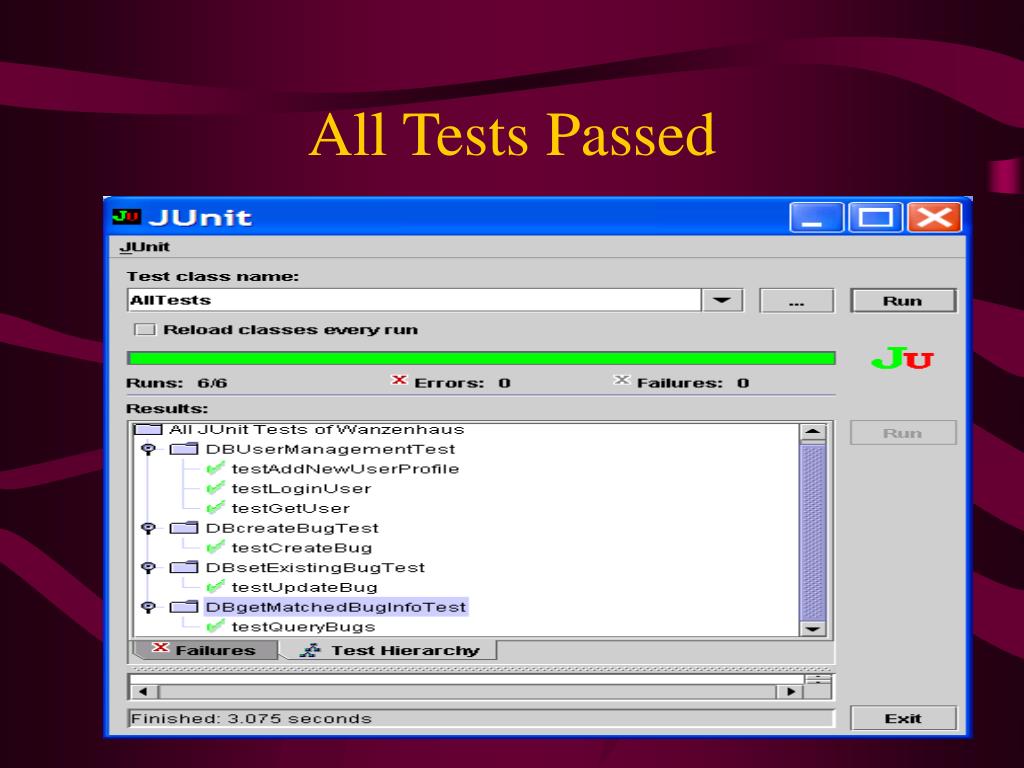Switch to the Test Hierarchy tab
The width and height of the screenshot is (1024, 768).
(391, 650)
